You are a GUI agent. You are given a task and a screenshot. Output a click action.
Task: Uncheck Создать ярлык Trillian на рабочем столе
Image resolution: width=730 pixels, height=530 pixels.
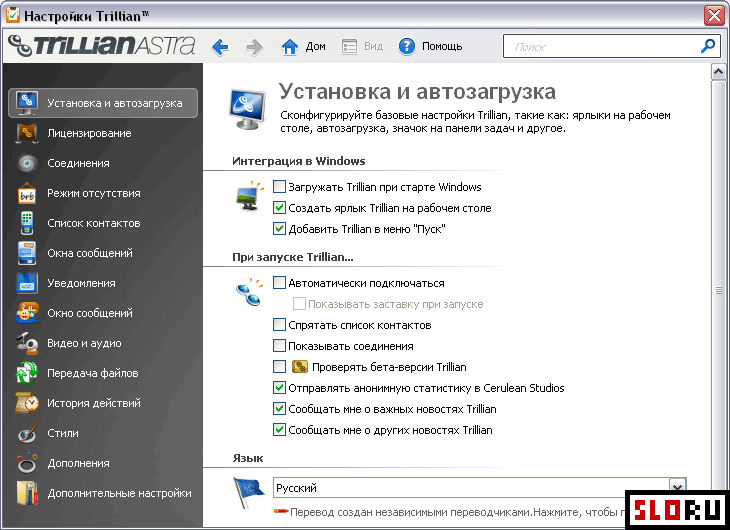[x=279, y=208]
